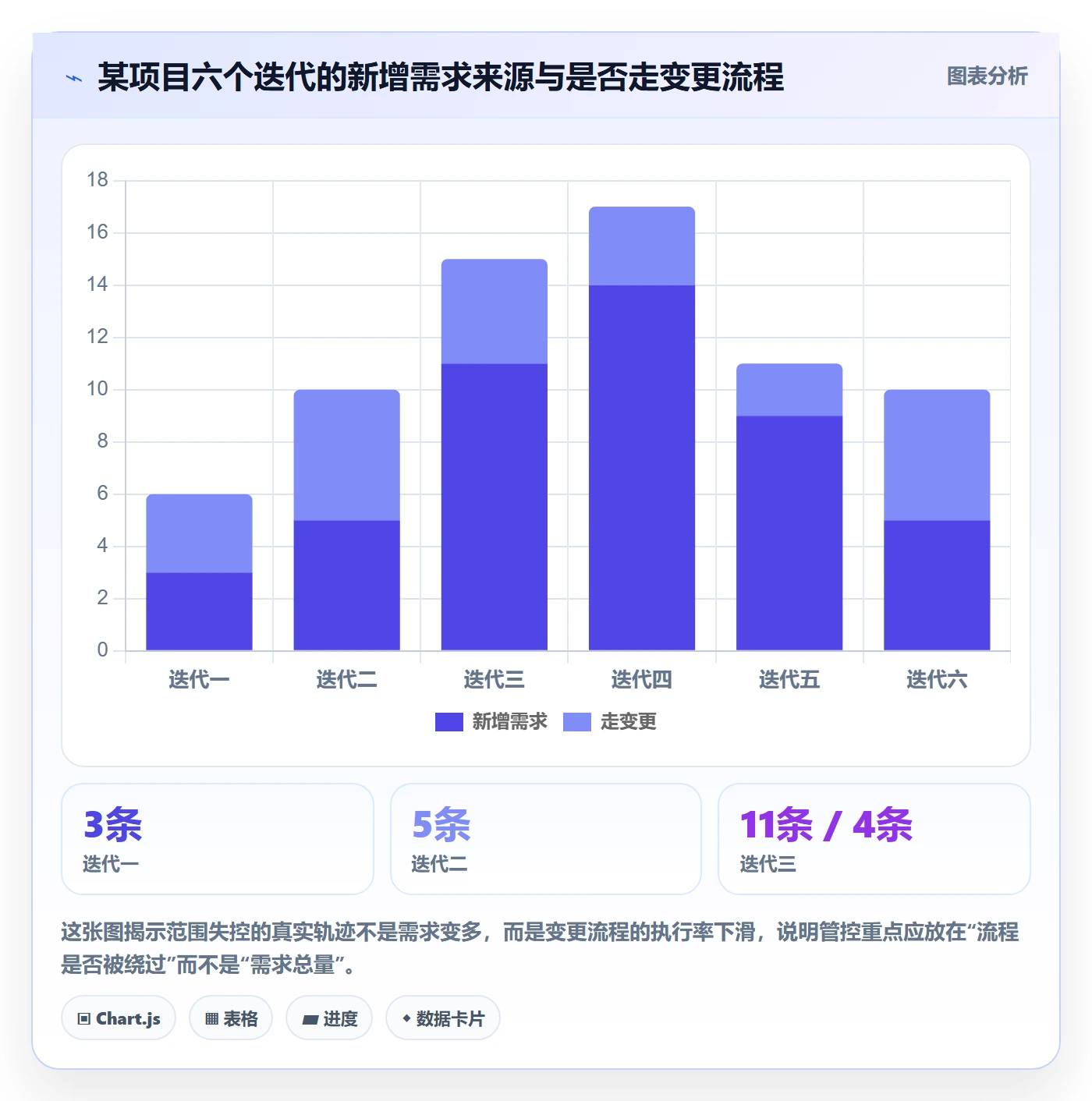Open the 5条 迭代二 data card
The image size is (1092, 1101).
click(x=546, y=839)
